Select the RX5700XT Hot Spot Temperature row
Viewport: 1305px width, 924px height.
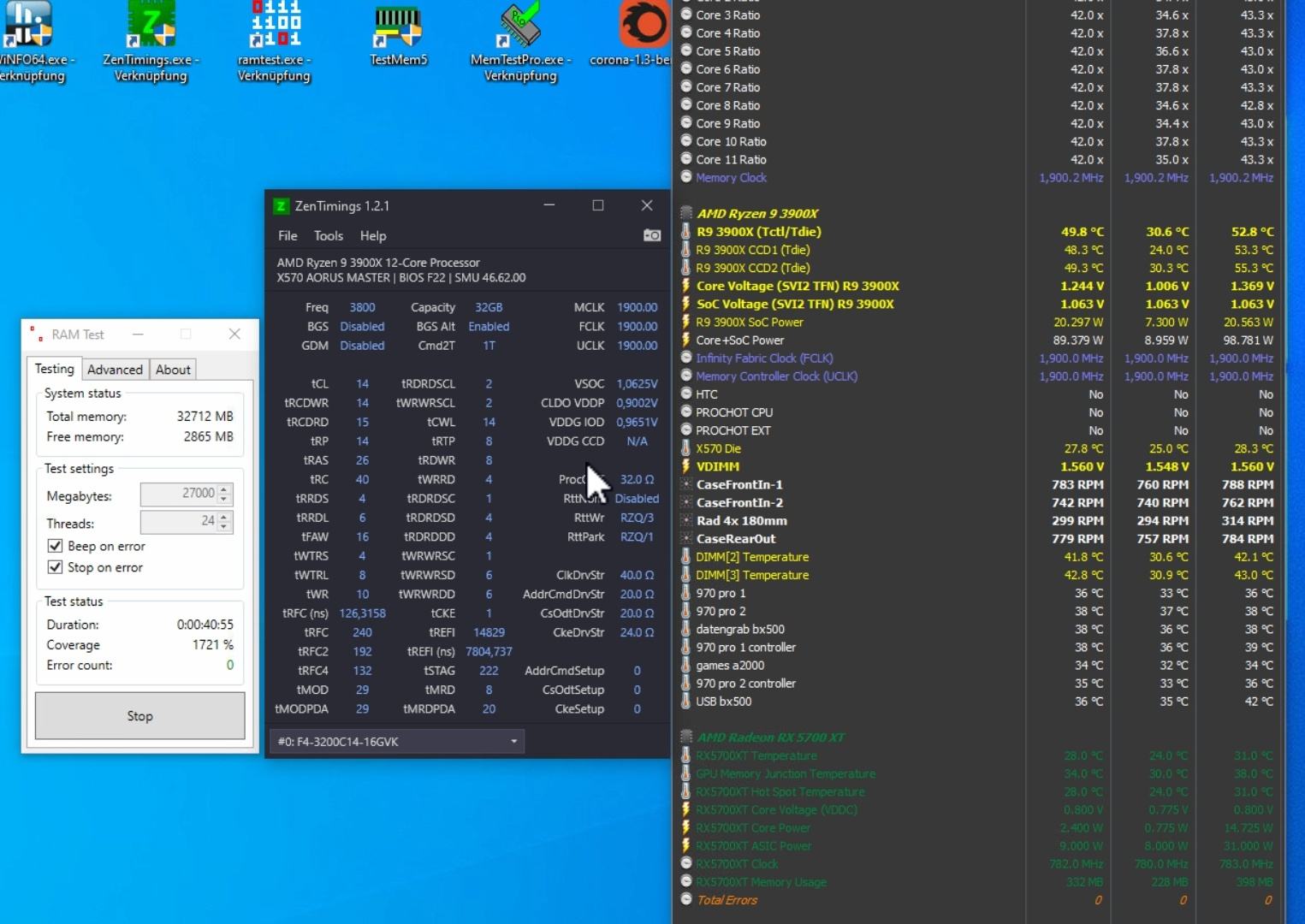[976, 791]
